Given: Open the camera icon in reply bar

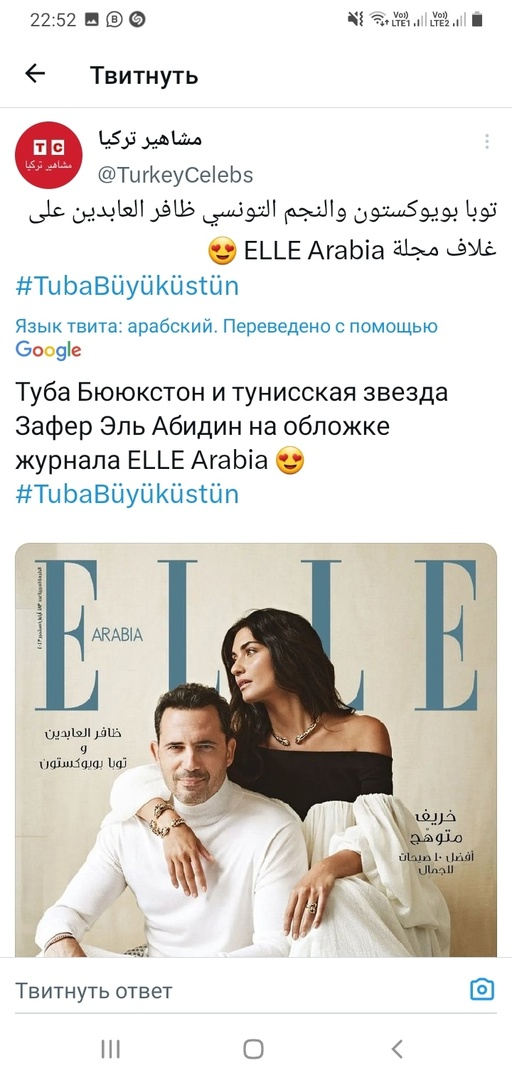Looking at the screenshot, I should click(482, 990).
